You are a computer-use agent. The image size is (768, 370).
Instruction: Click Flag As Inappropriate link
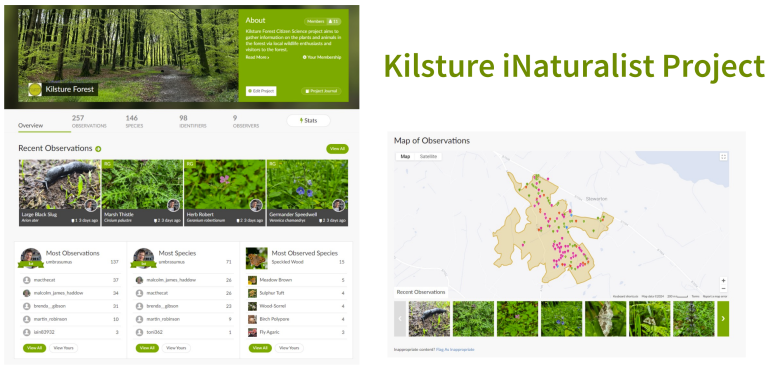click(455, 349)
